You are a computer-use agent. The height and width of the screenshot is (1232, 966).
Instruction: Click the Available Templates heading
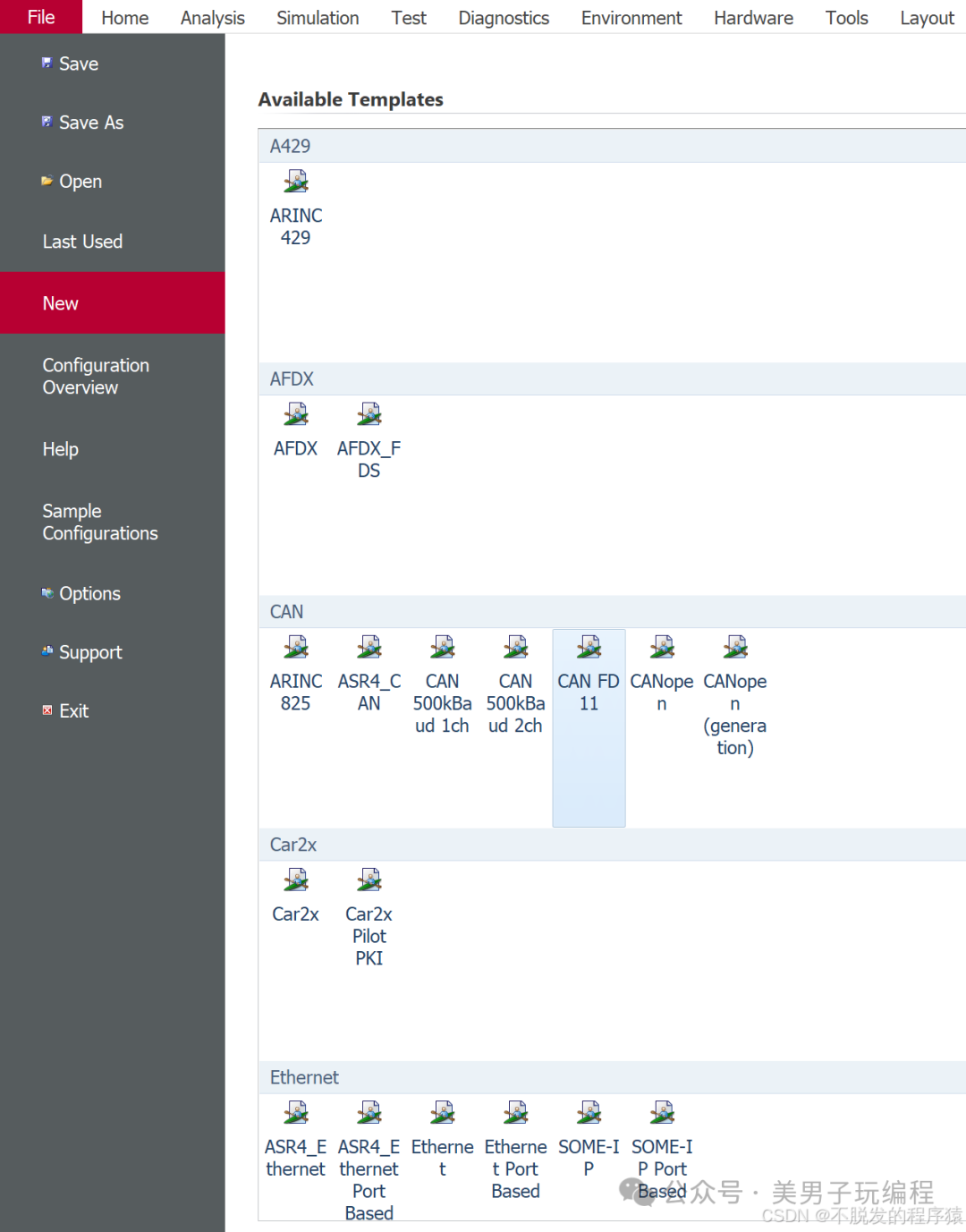(x=351, y=99)
